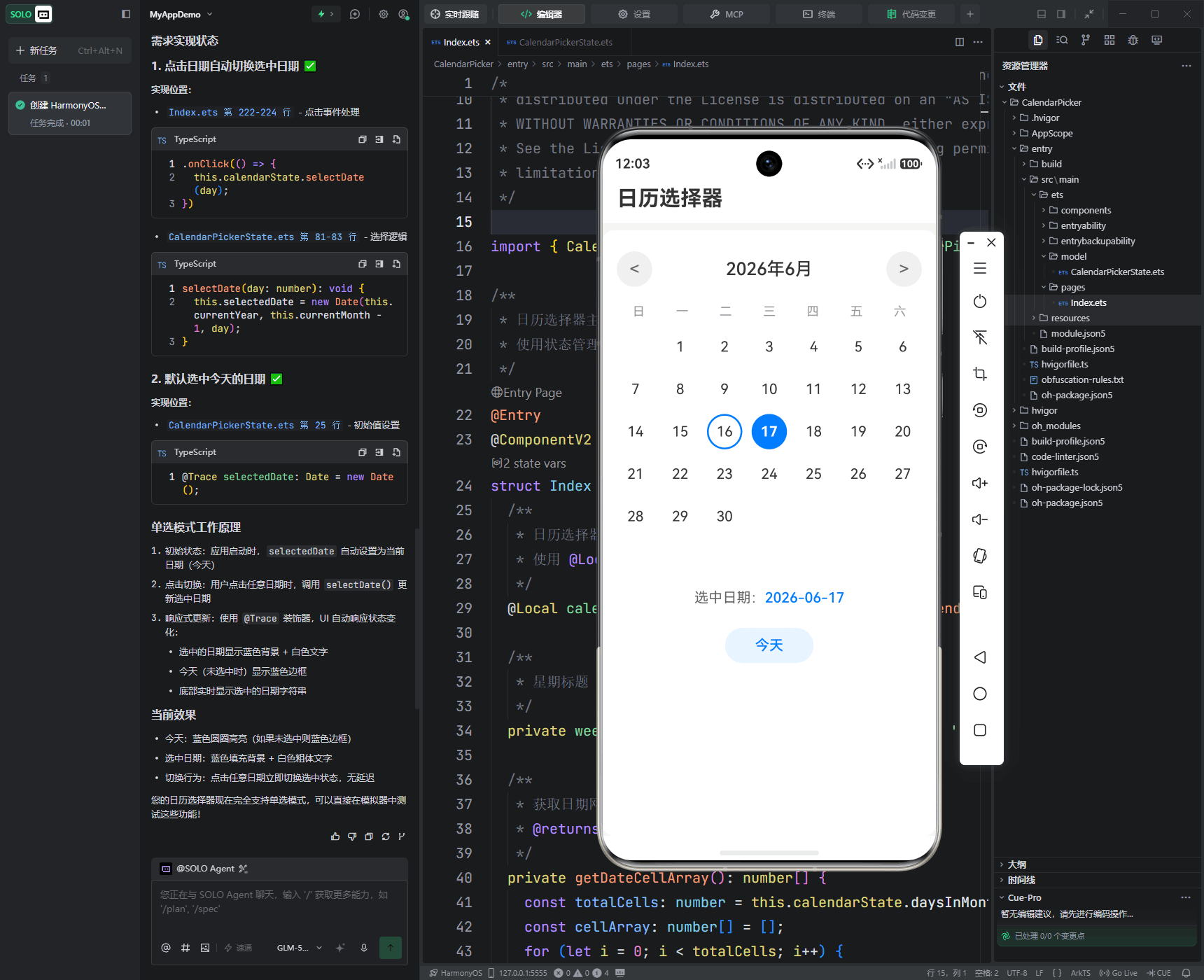1204x980 pixels.
Task: Click the 今天 button in emulator
Action: coord(769,645)
